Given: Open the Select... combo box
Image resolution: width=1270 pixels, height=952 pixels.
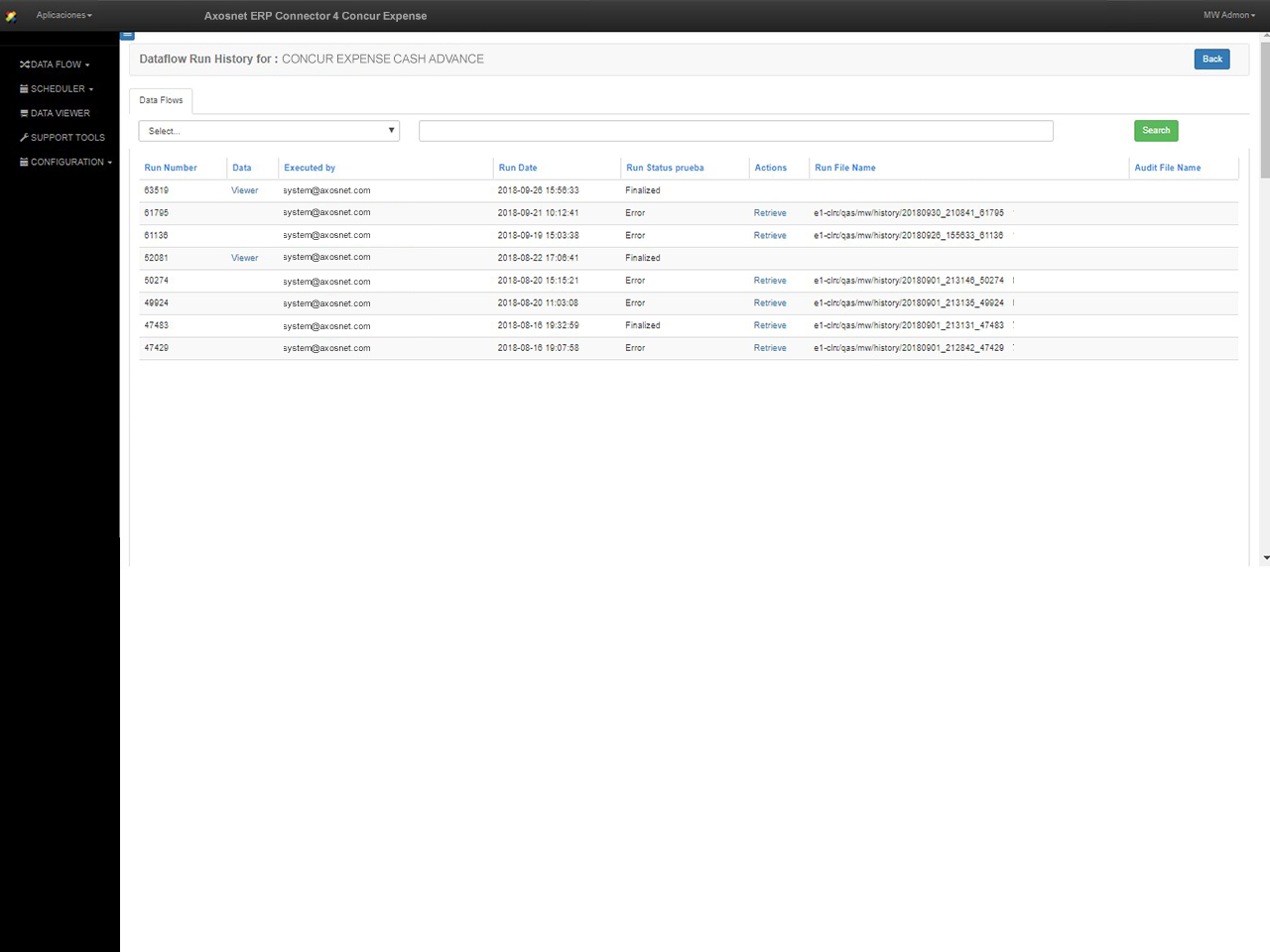Looking at the screenshot, I should point(268,130).
